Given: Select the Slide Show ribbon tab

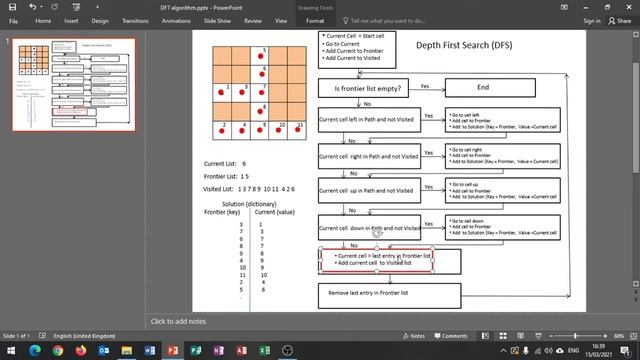Looking at the screenshot, I should (x=217, y=21).
